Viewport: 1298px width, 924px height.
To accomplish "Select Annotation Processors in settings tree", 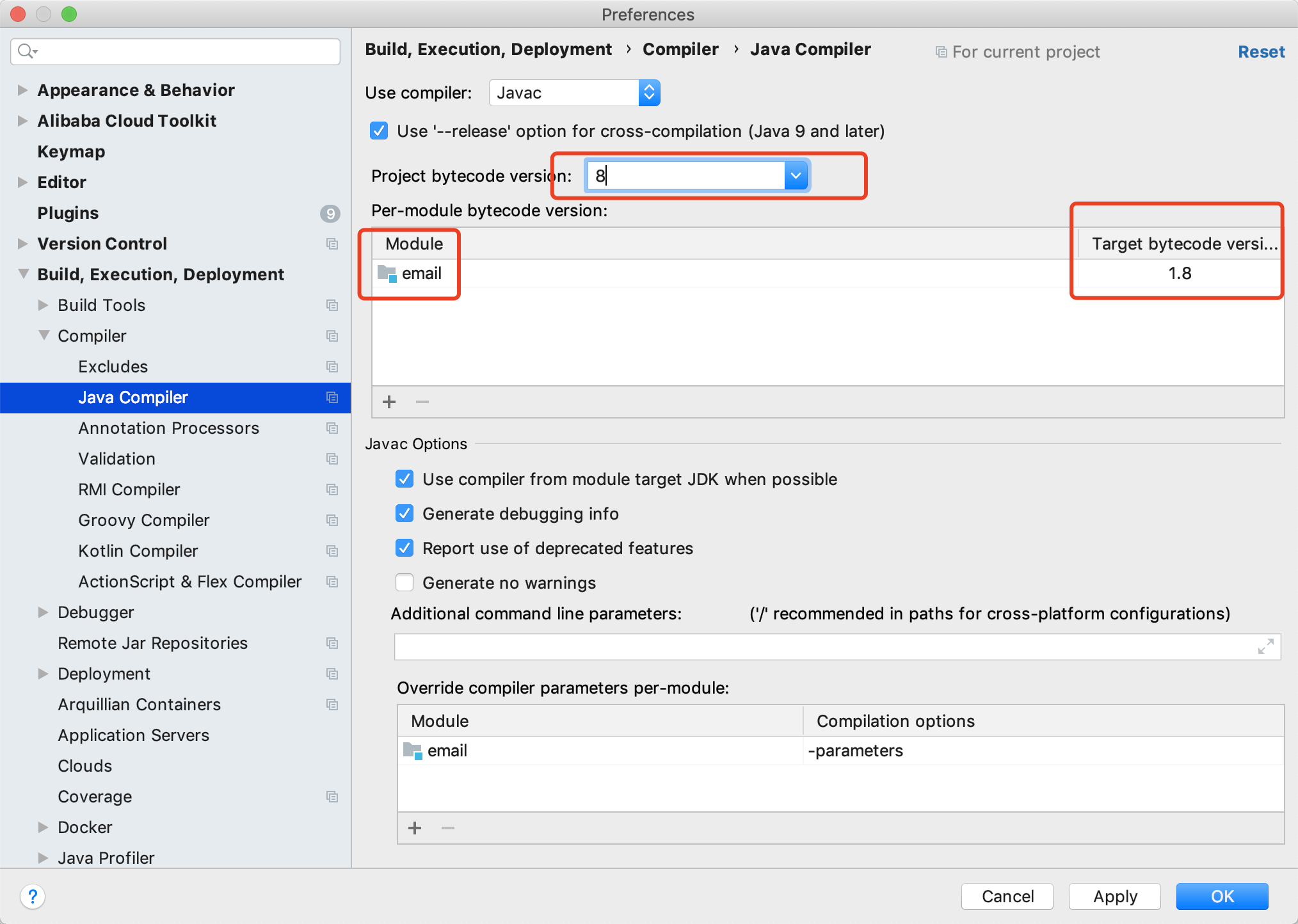I will [x=168, y=428].
